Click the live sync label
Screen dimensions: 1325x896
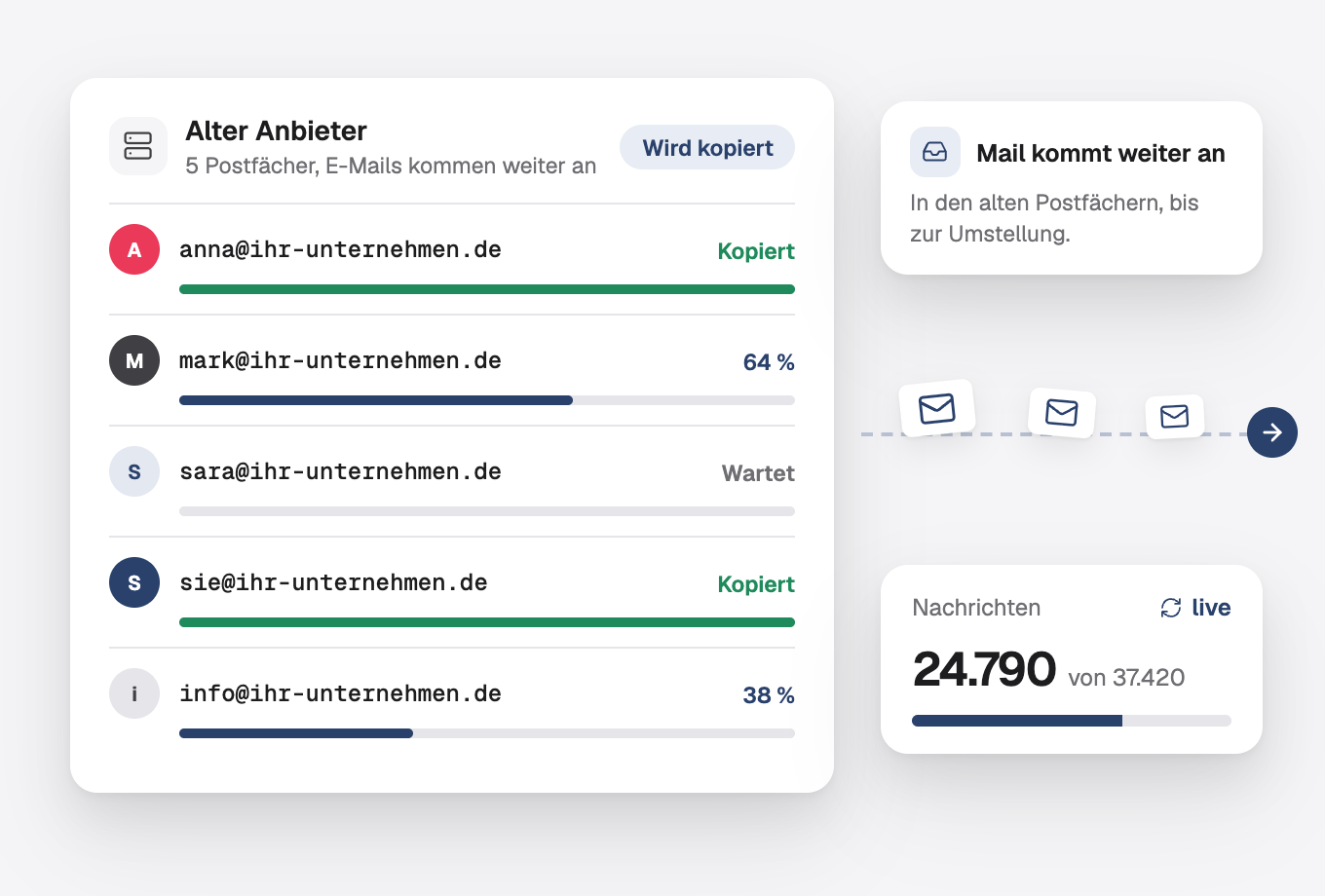tap(1211, 608)
